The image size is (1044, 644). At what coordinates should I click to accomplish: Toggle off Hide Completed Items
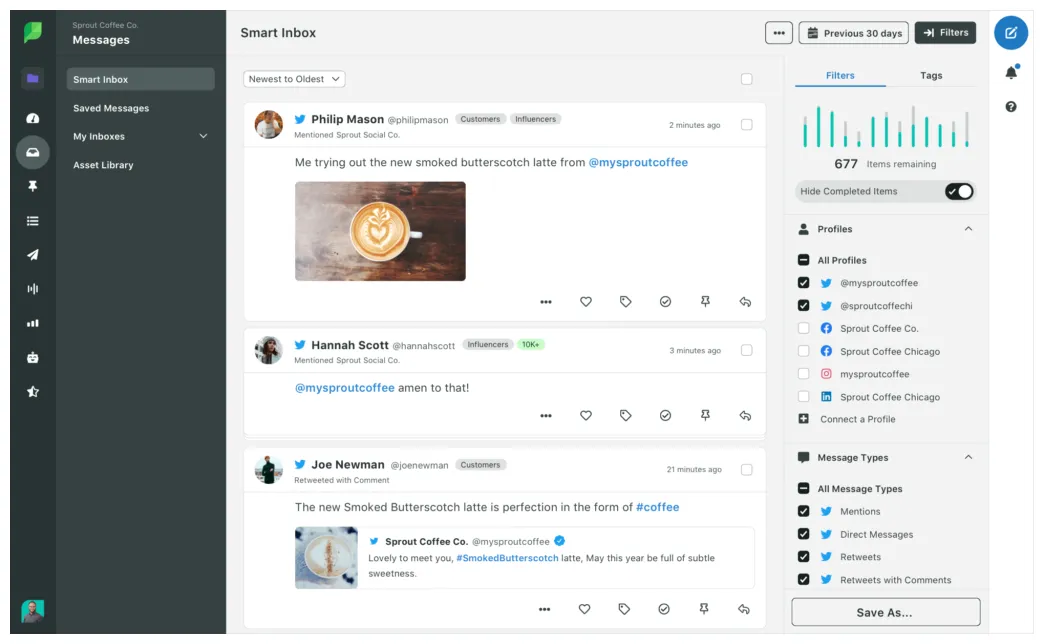[x=959, y=191]
